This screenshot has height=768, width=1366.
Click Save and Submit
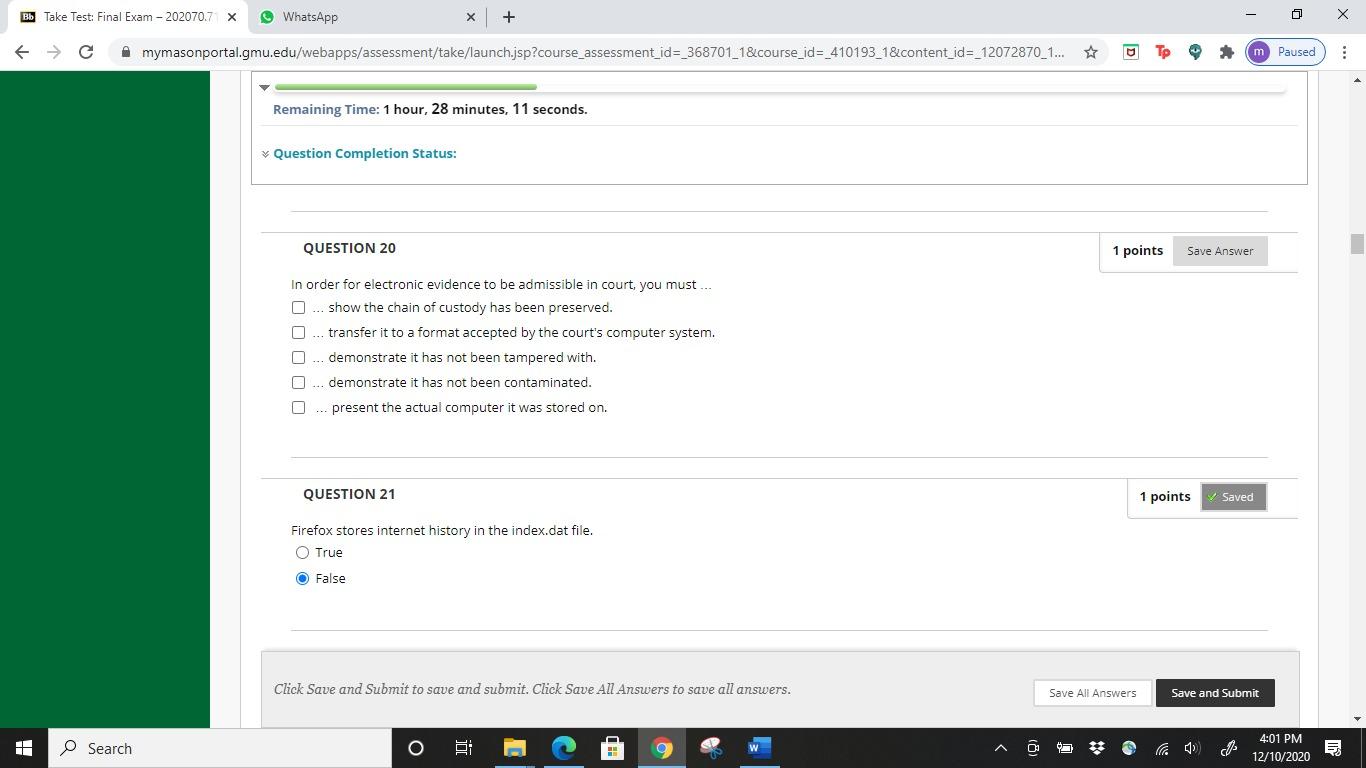click(1214, 692)
